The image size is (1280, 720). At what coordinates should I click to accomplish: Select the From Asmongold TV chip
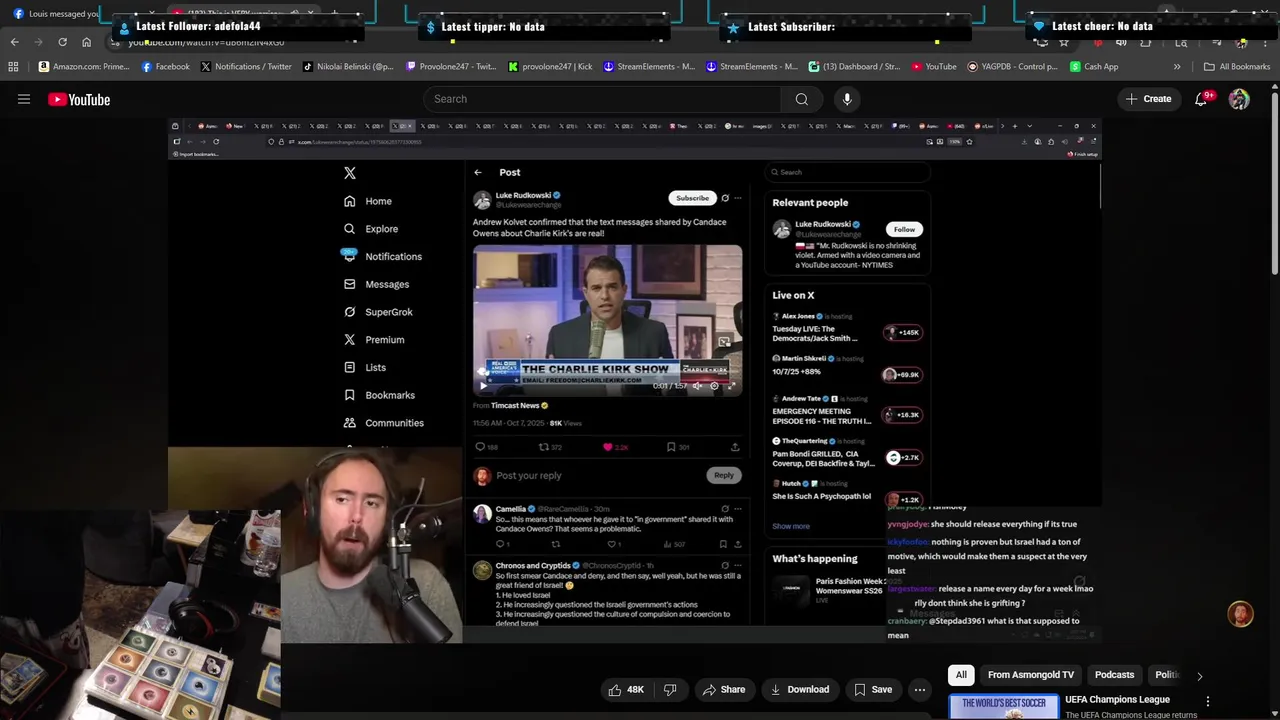click(1031, 675)
